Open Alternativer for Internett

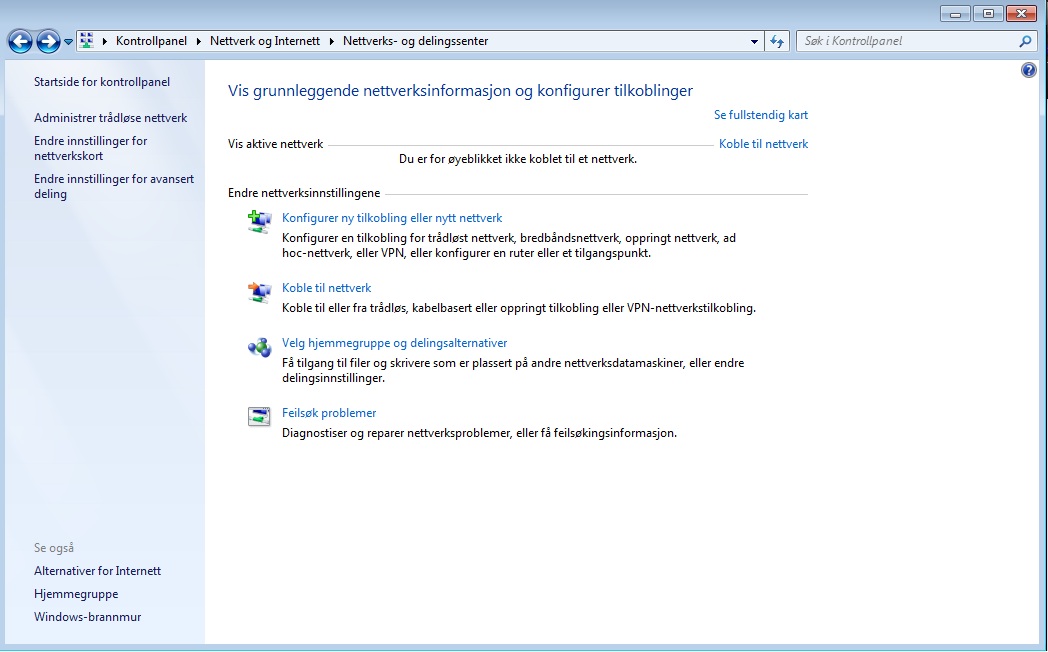[98, 571]
